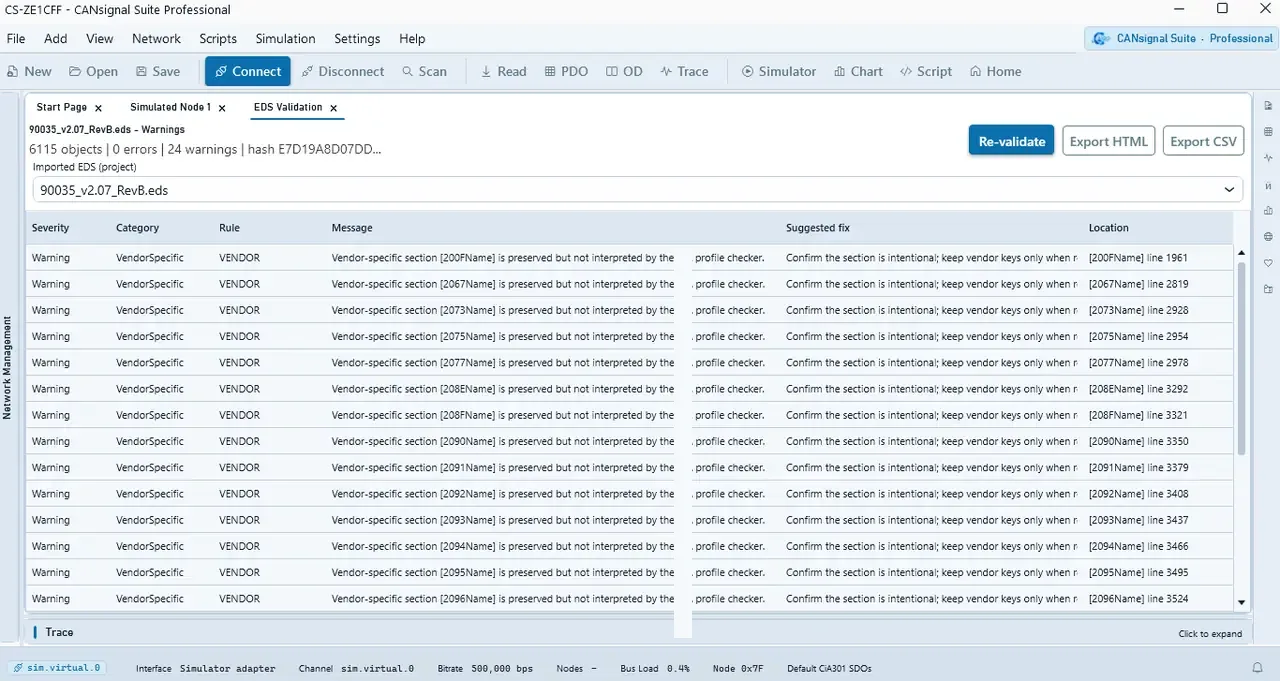Image resolution: width=1280 pixels, height=681 pixels.
Task: Open the Chart toolbar tool
Action: (x=858, y=71)
